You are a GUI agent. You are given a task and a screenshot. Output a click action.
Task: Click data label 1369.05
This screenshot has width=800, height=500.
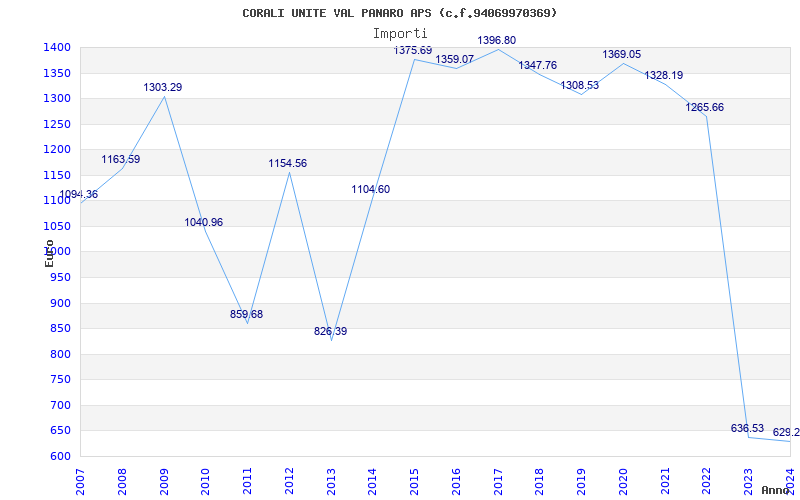click(x=621, y=54)
